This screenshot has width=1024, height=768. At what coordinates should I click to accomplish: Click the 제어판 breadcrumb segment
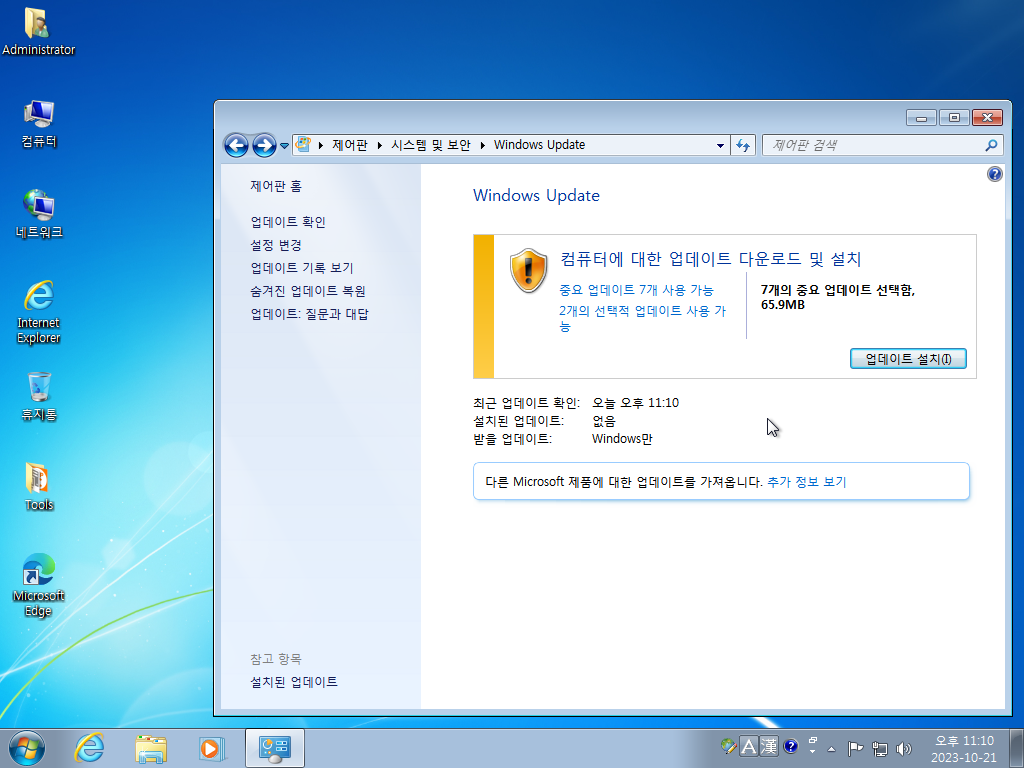click(x=349, y=145)
